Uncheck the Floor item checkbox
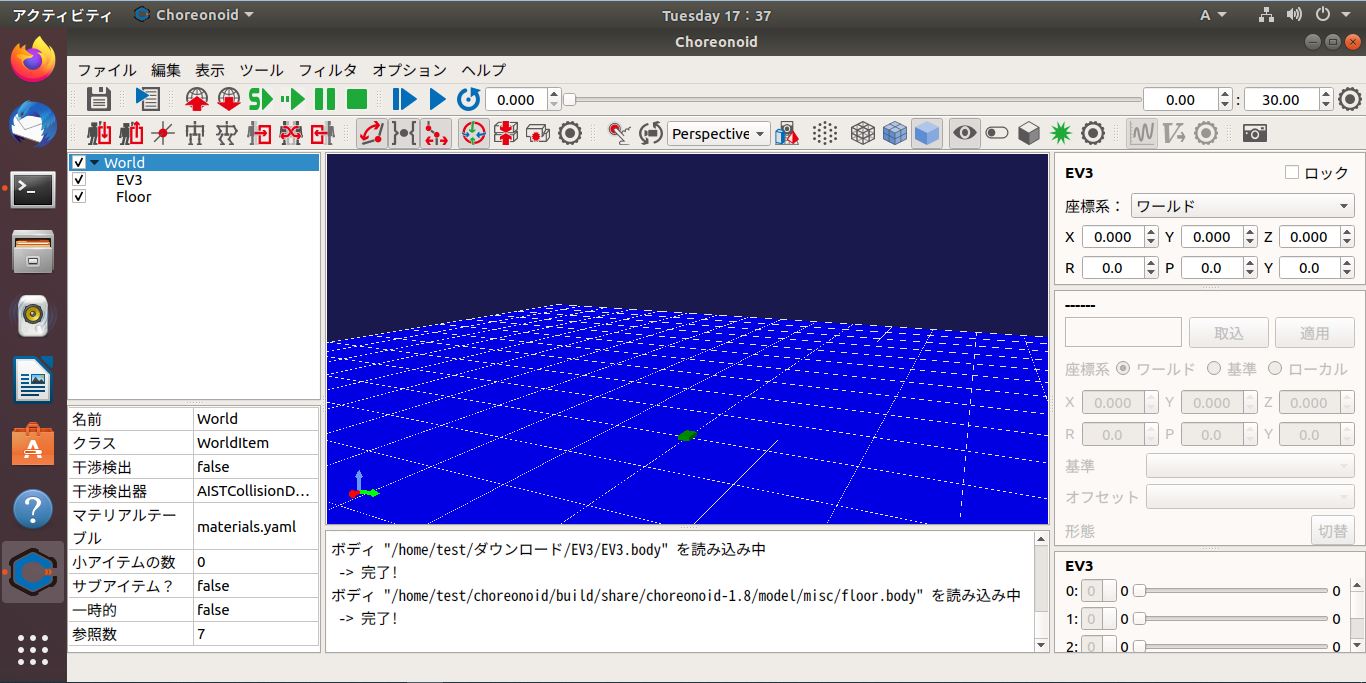Viewport: 1366px width, 683px height. tap(79, 197)
